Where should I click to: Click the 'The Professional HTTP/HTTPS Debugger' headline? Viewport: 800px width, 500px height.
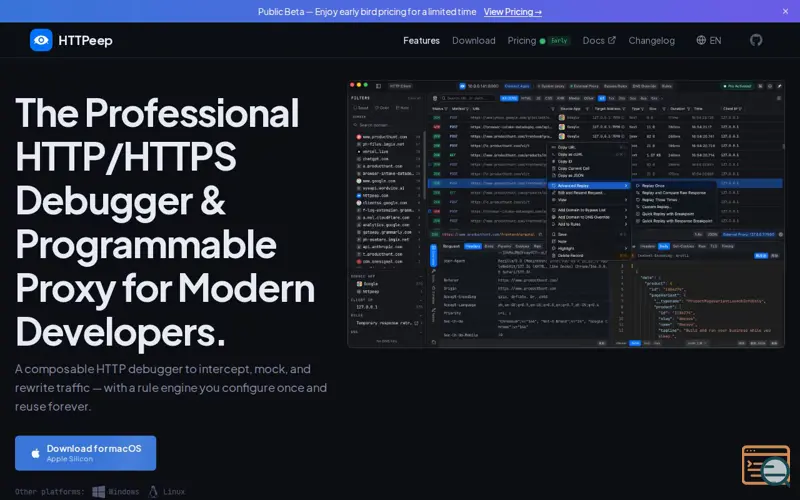(165, 222)
